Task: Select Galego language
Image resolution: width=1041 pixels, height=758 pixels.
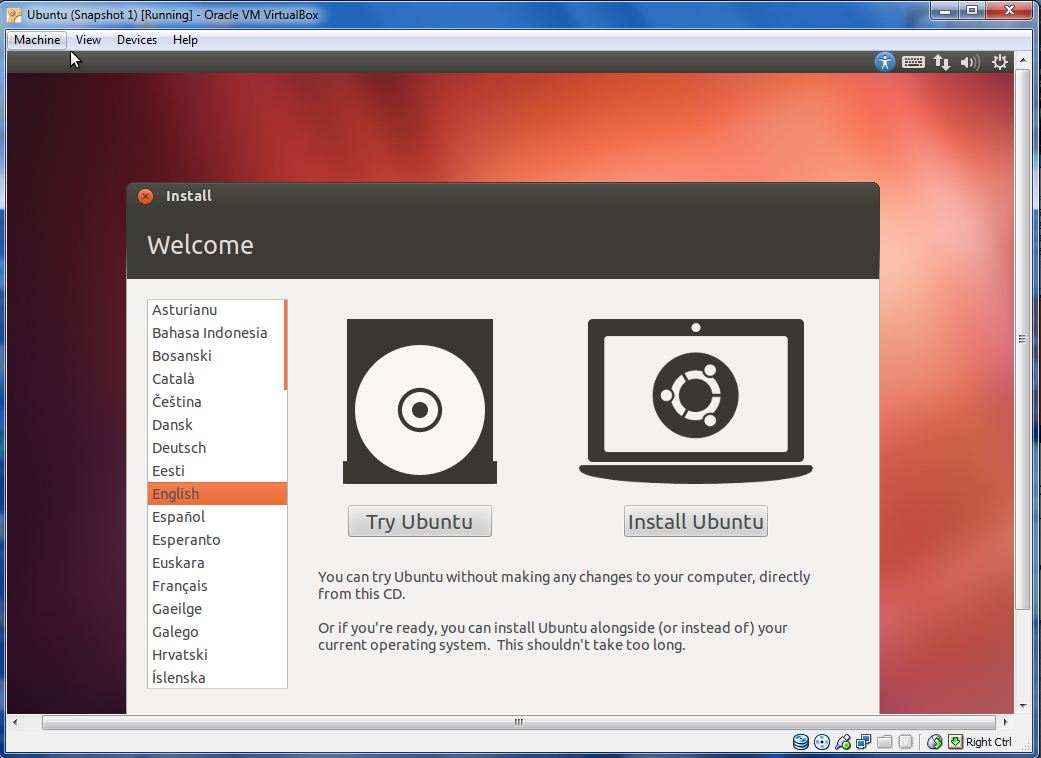Action: point(217,632)
